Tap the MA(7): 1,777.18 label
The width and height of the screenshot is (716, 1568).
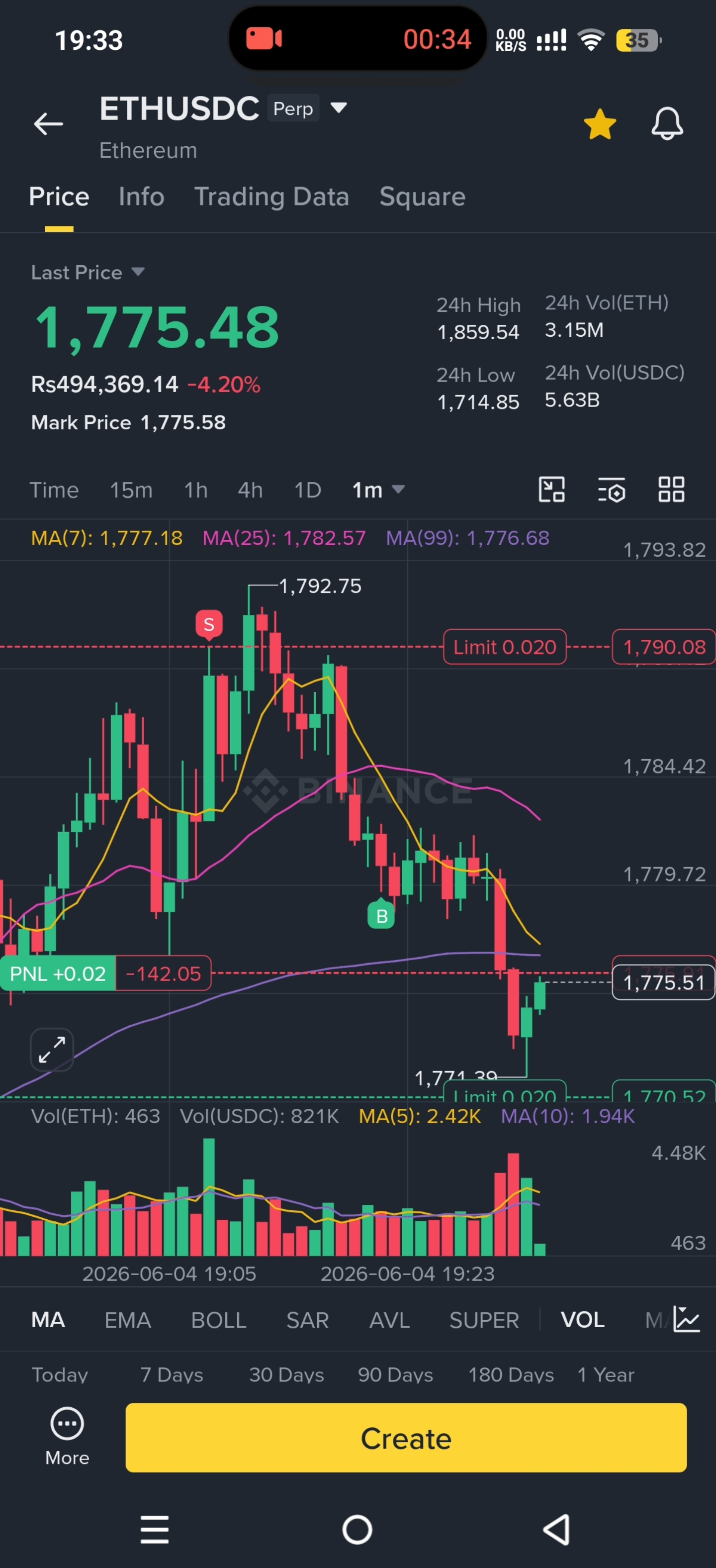pyautogui.click(x=106, y=538)
